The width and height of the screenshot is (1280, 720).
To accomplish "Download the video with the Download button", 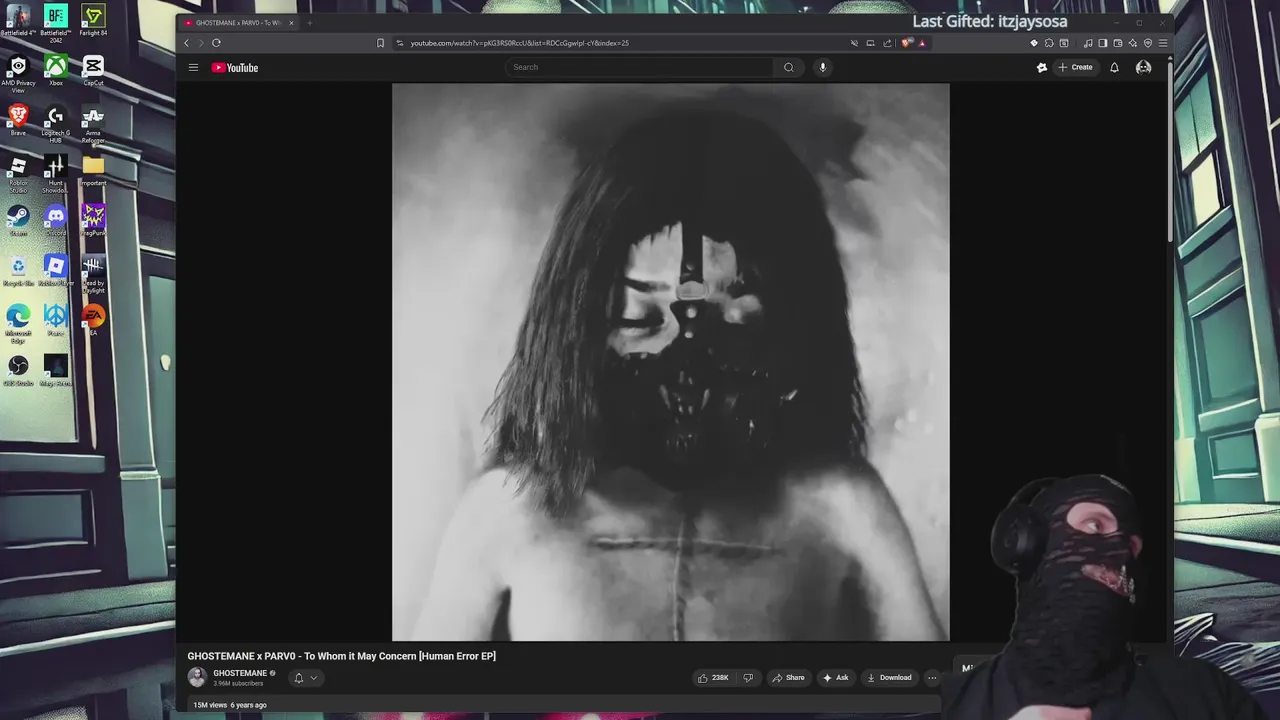I will [x=889, y=678].
